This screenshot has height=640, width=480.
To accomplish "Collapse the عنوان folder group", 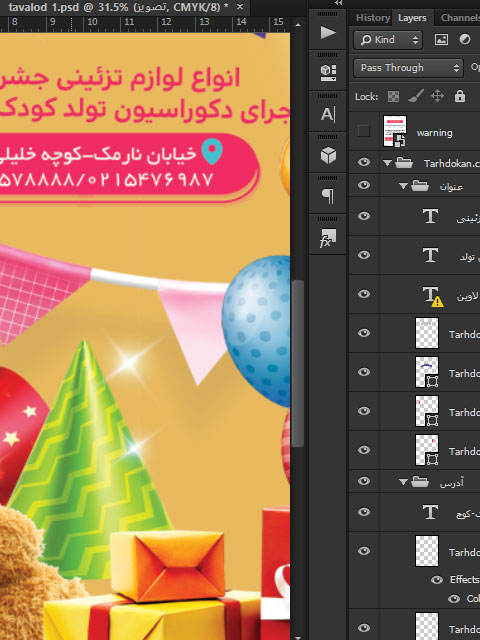I will point(403,186).
